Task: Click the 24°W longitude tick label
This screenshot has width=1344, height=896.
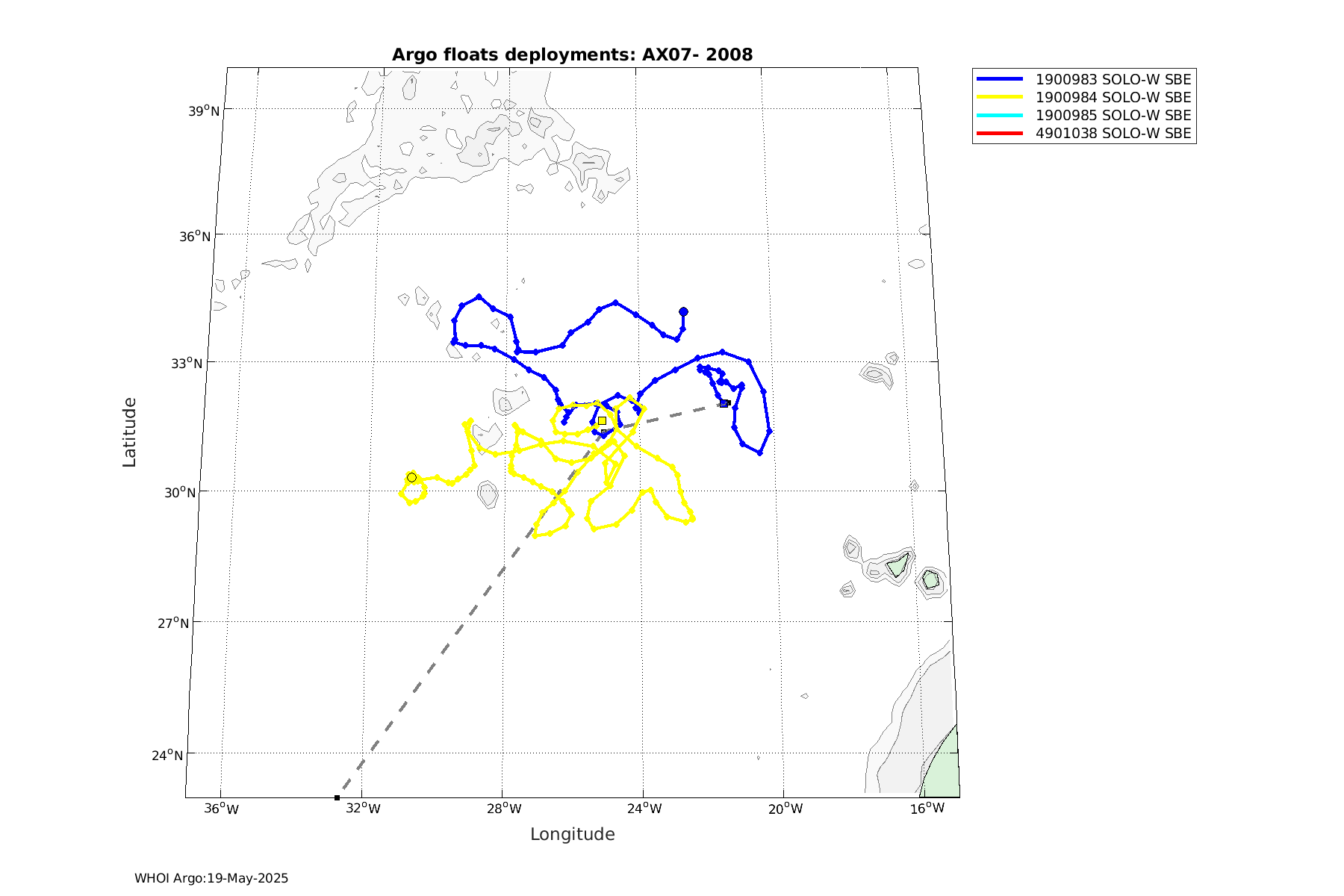Action: (x=644, y=809)
